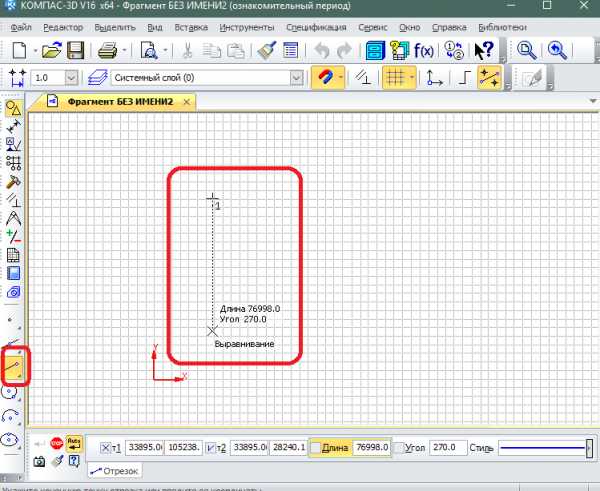
Task: Click the Длина value field
Action: [372, 447]
